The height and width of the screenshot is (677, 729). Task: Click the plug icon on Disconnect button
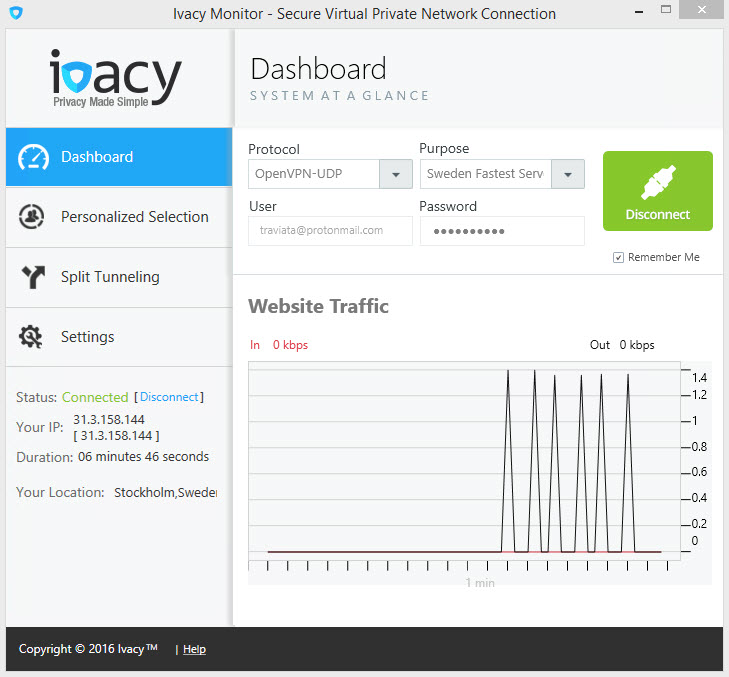click(658, 182)
